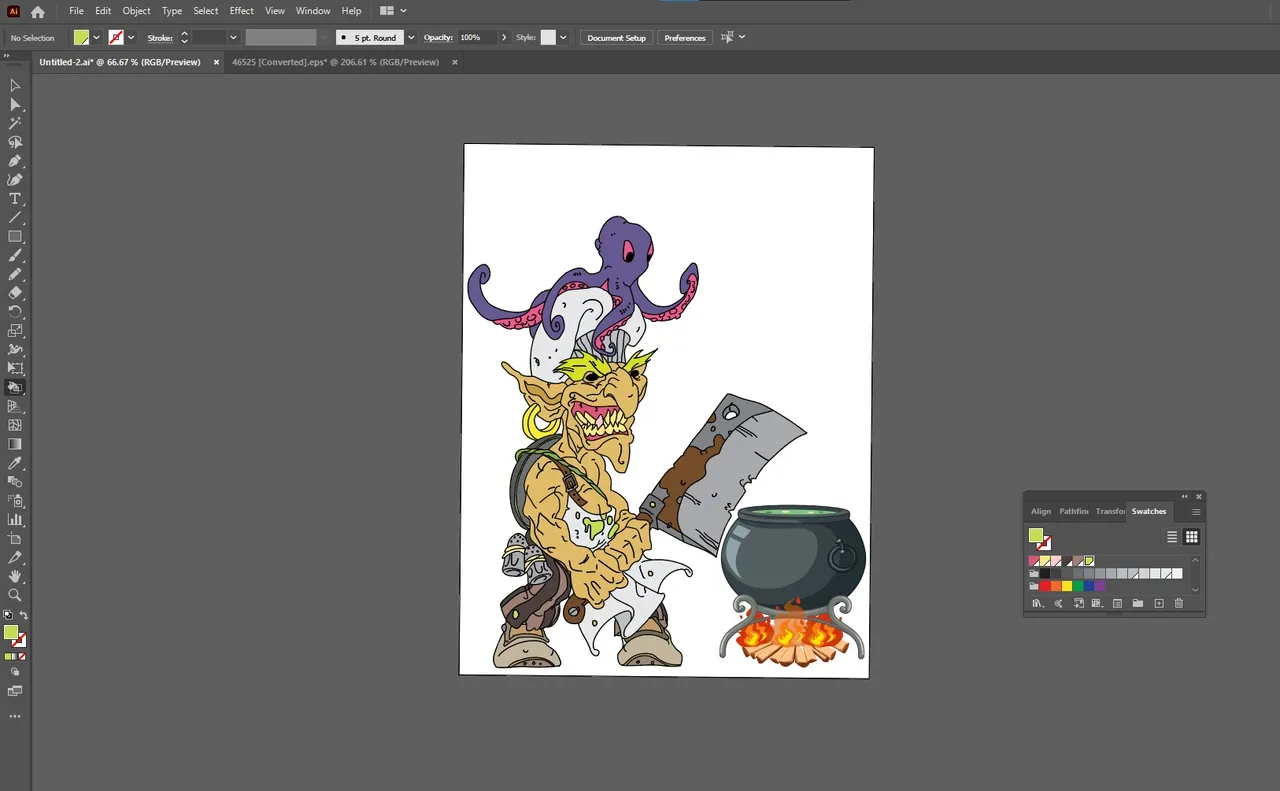
Task: Select the Curvature tool
Action: pyautogui.click(x=15, y=180)
